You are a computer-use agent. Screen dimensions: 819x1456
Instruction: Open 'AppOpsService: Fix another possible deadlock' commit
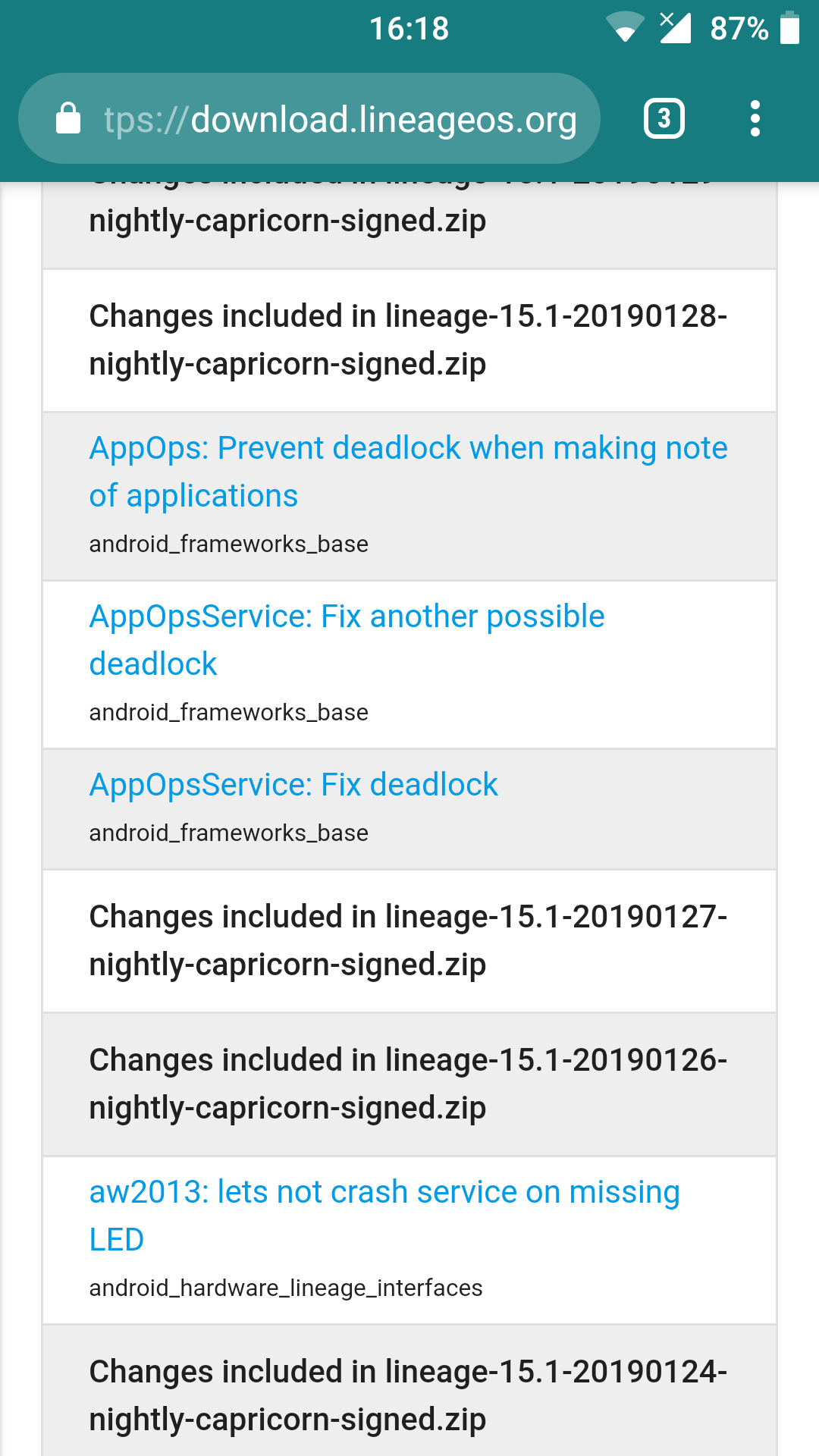[346, 639]
